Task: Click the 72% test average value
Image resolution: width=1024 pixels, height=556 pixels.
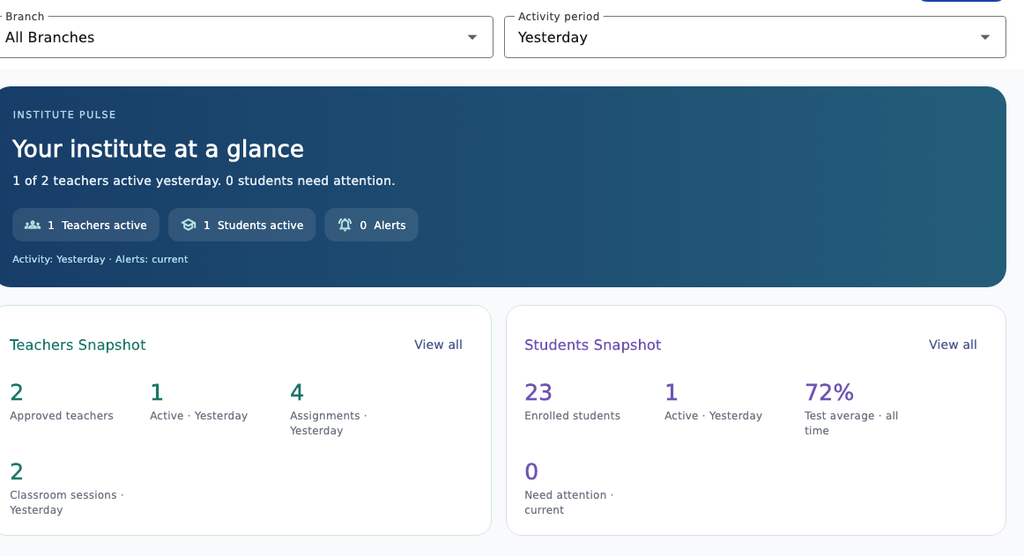Action: pos(829,392)
